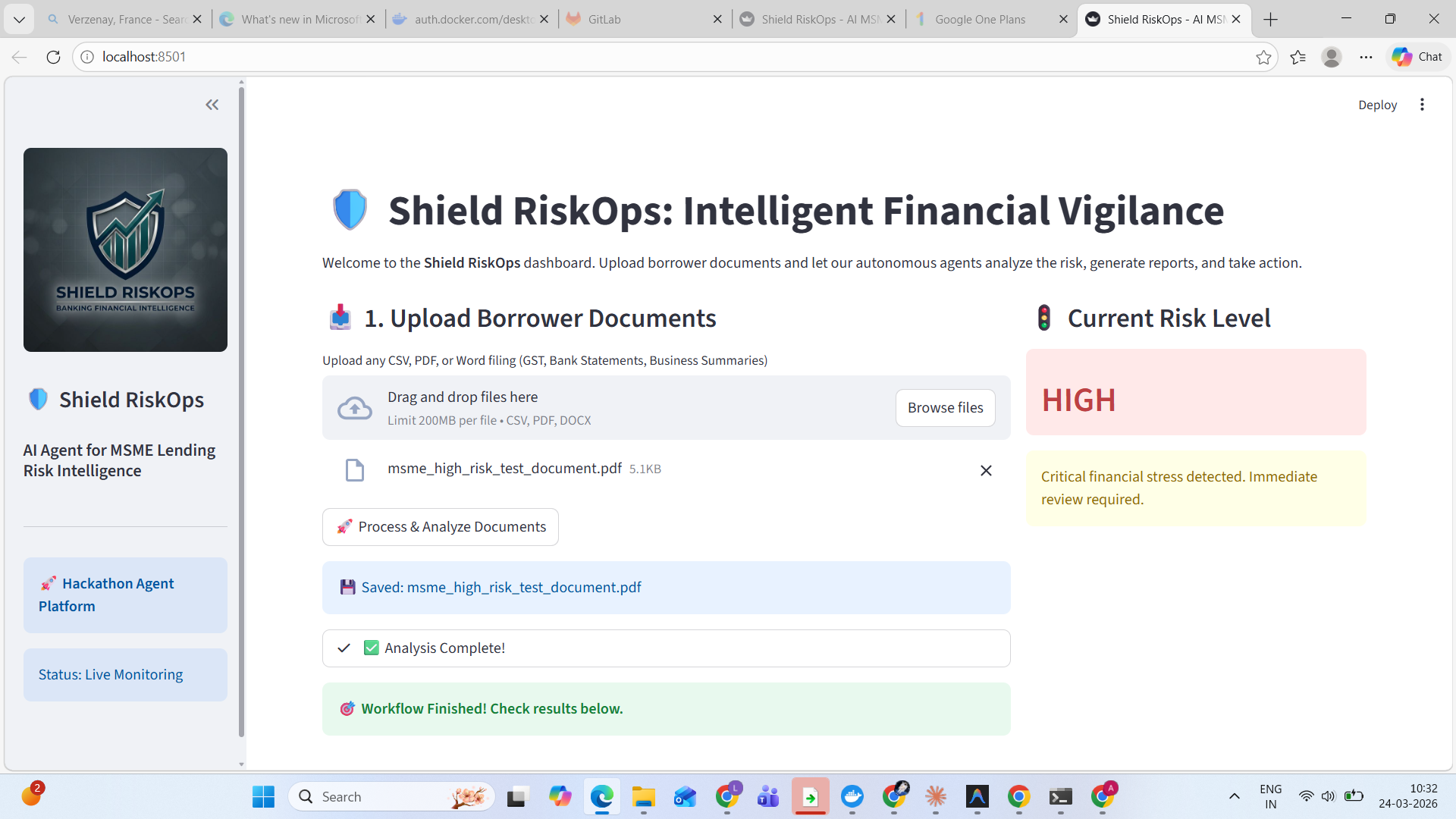Click the sidebar vertical scrollbar
The image size is (1456, 819).
(x=241, y=409)
